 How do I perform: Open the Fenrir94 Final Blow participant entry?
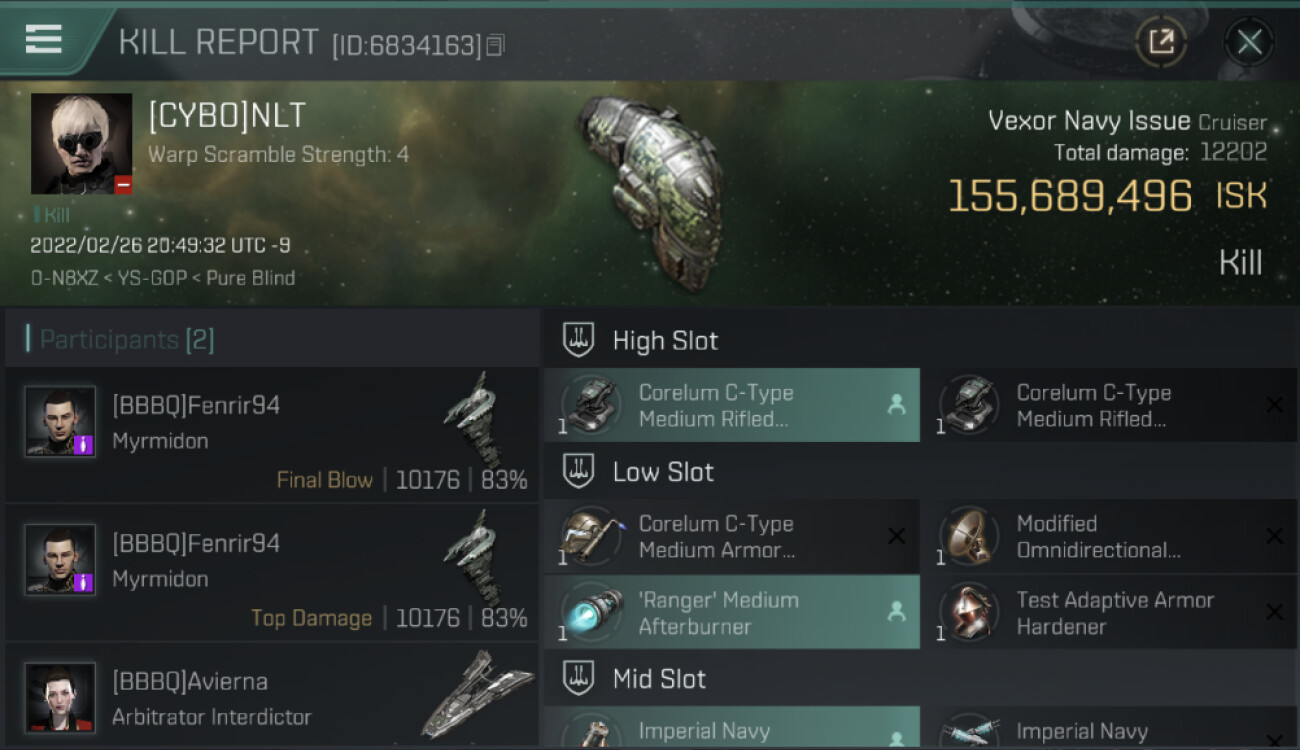point(272,434)
